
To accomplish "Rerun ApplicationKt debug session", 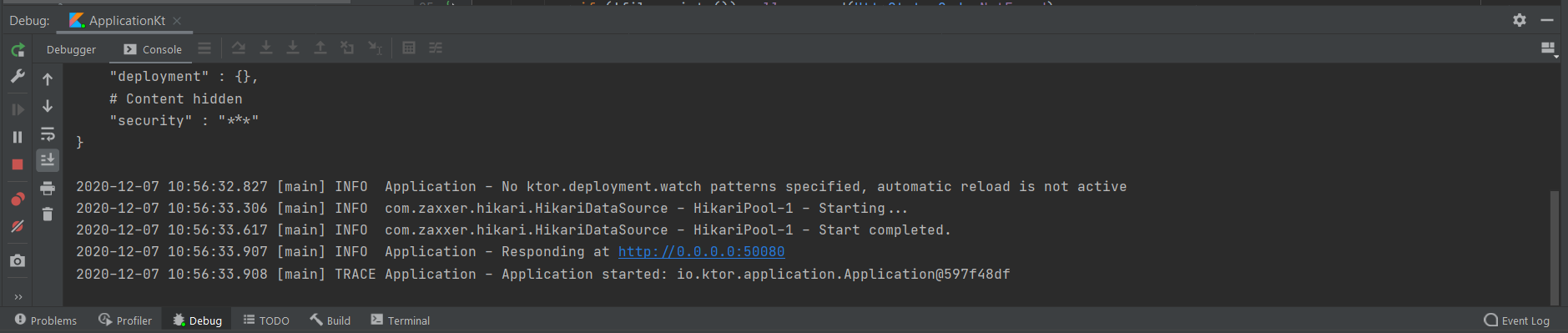I will click(x=18, y=50).
